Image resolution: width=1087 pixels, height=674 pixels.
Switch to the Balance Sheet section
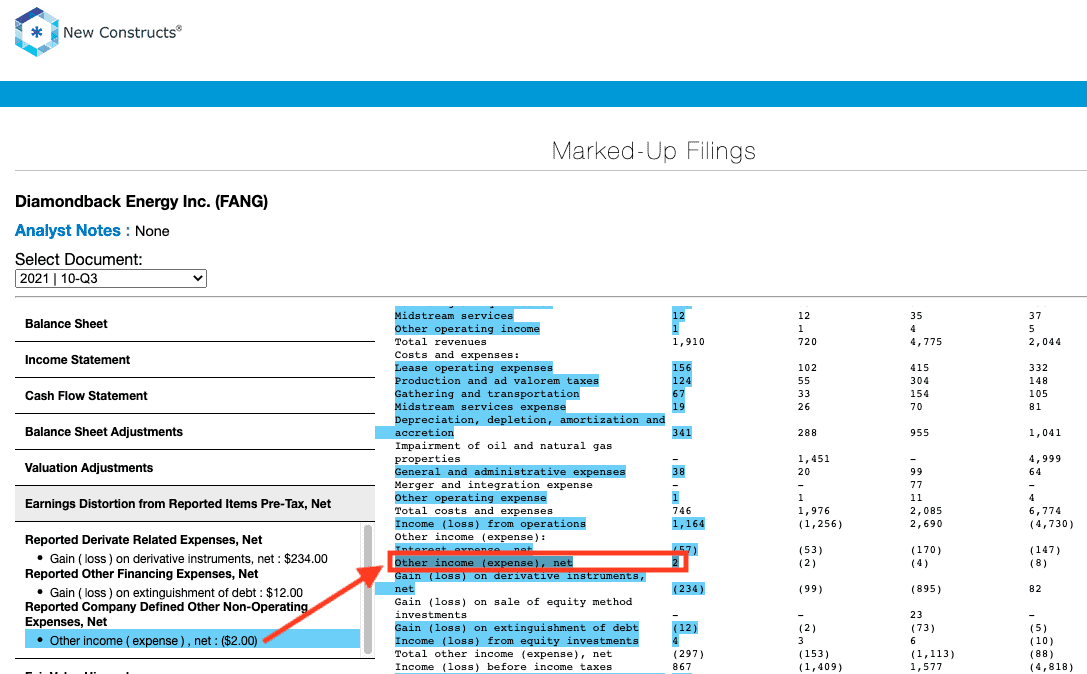pyautogui.click(x=66, y=324)
